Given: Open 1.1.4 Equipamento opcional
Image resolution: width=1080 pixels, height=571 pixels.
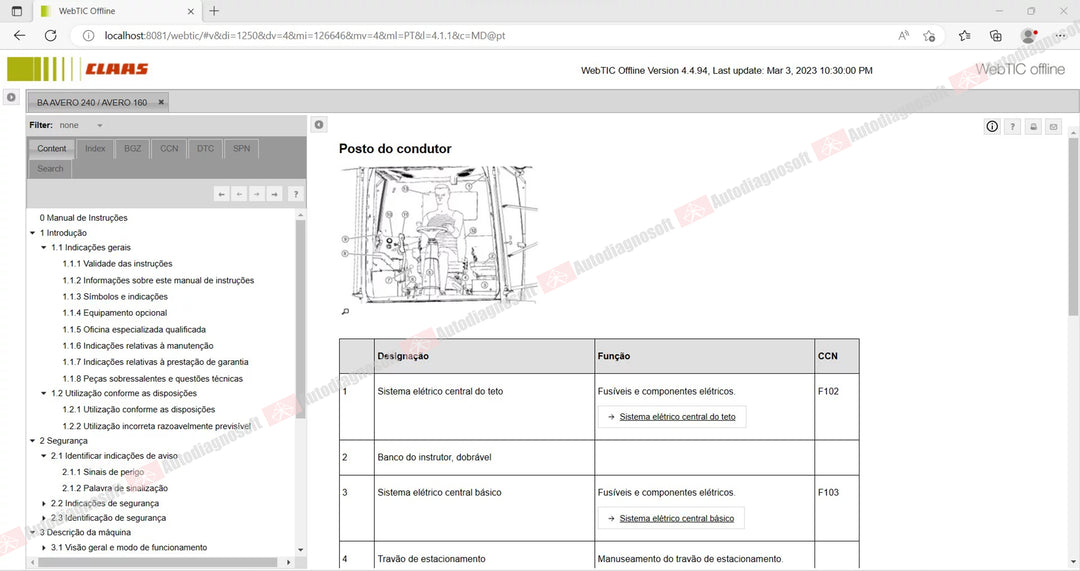Looking at the screenshot, I should (x=114, y=313).
